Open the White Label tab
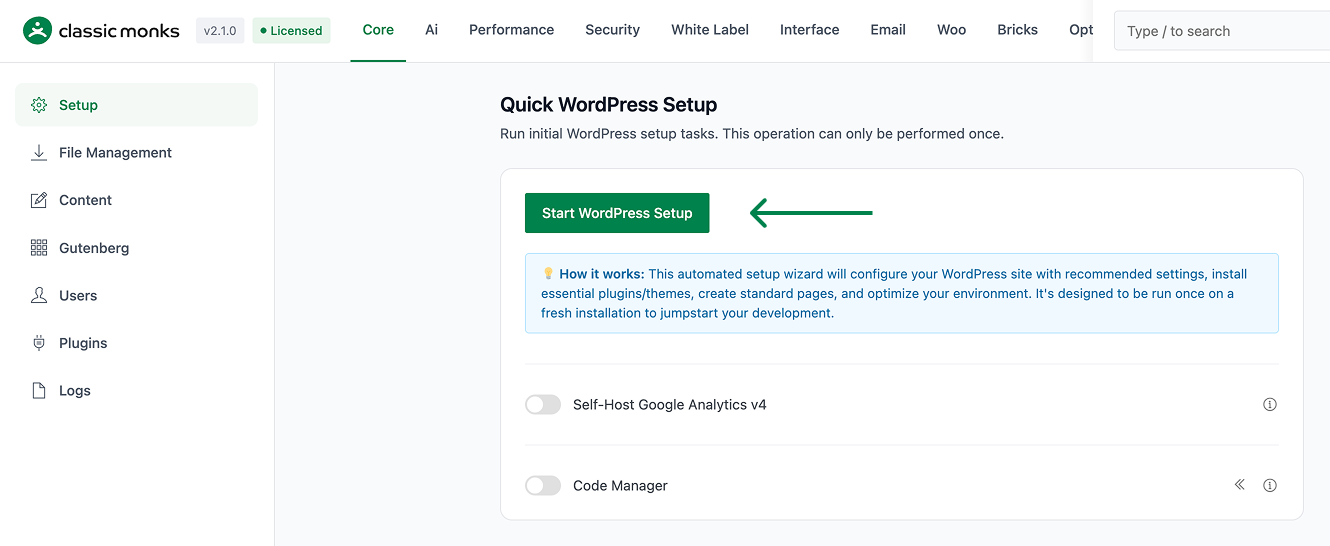 [x=710, y=30]
